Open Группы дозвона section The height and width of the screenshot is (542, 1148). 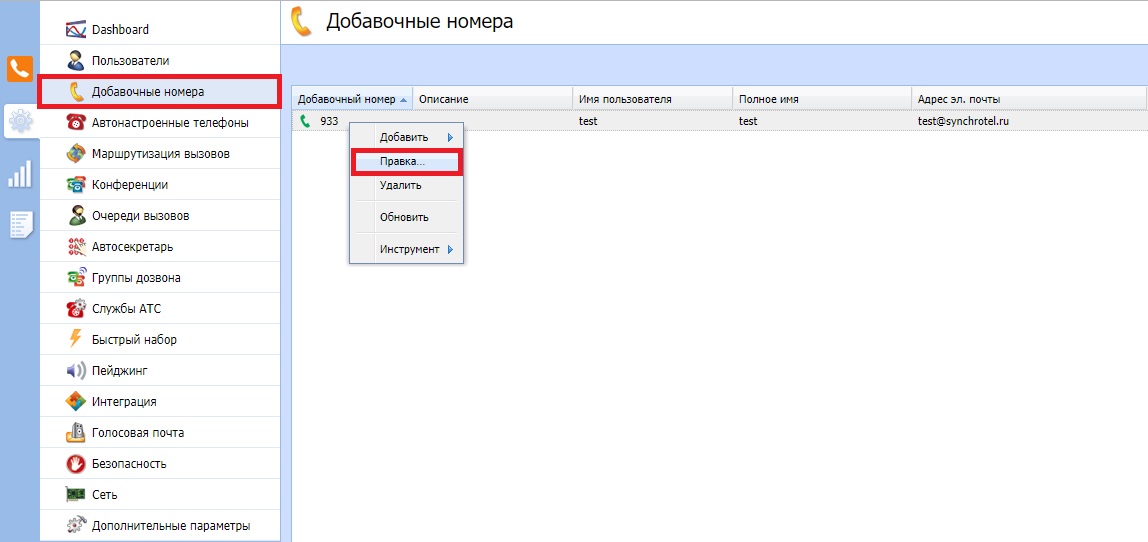tap(160, 278)
